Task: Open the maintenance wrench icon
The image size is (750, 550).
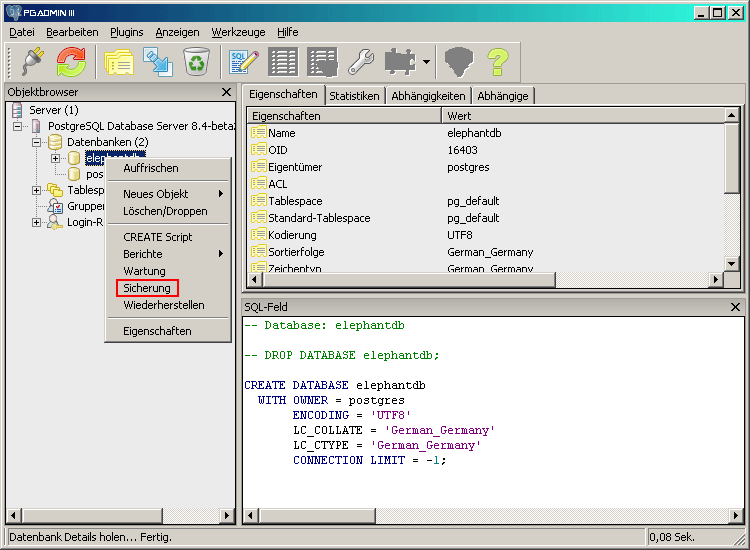Action: (x=361, y=62)
